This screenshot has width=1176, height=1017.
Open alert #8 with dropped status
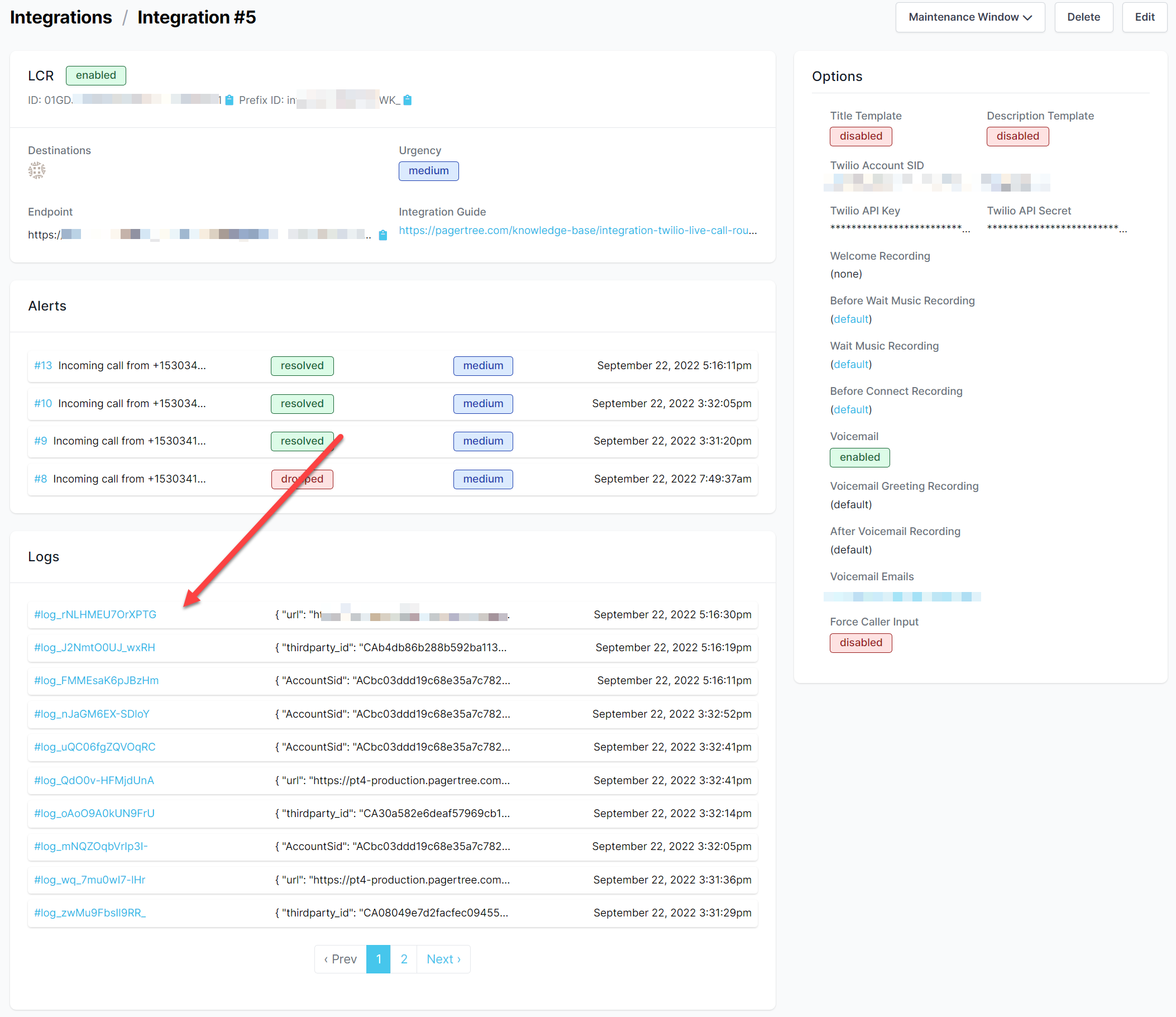pos(41,479)
